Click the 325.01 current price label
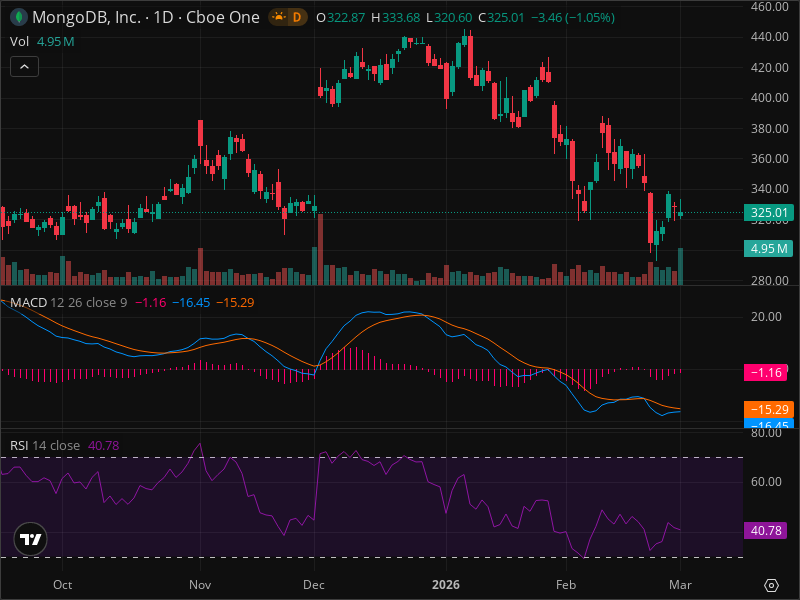The width and height of the screenshot is (800, 600). point(769,213)
